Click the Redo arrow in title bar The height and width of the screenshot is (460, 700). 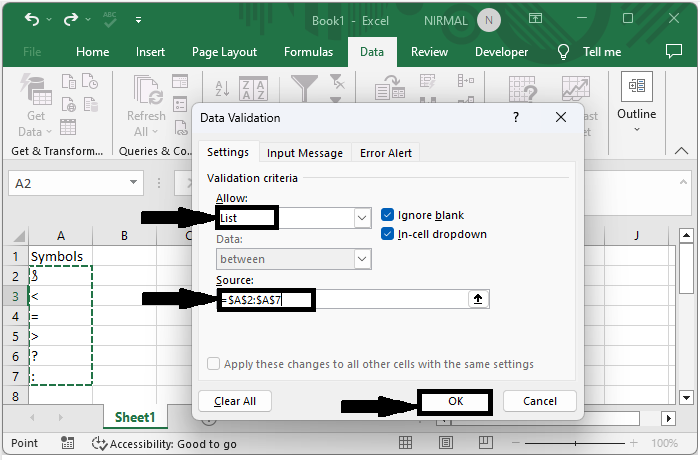71,19
